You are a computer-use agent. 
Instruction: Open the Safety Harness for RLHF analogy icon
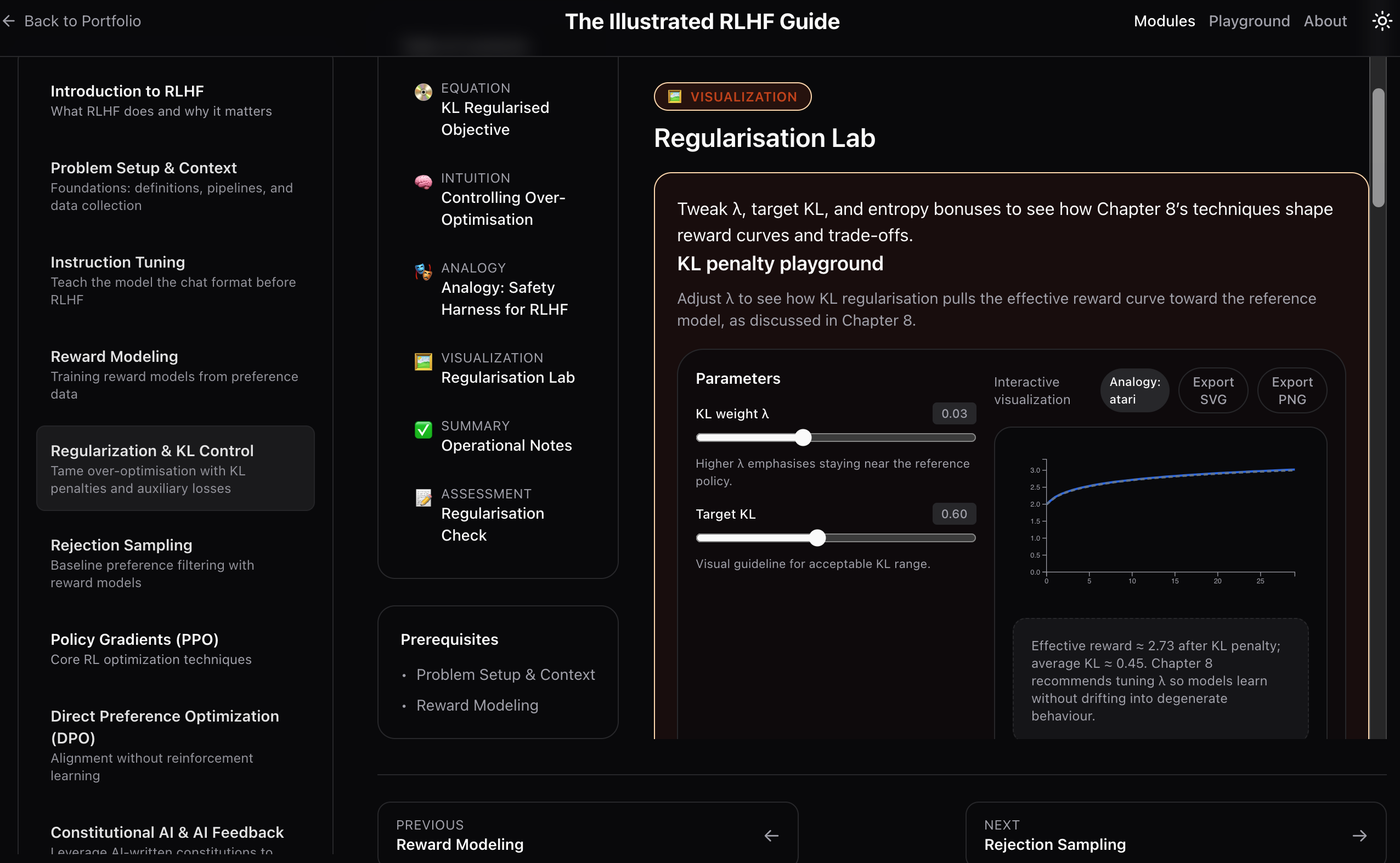point(423,272)
